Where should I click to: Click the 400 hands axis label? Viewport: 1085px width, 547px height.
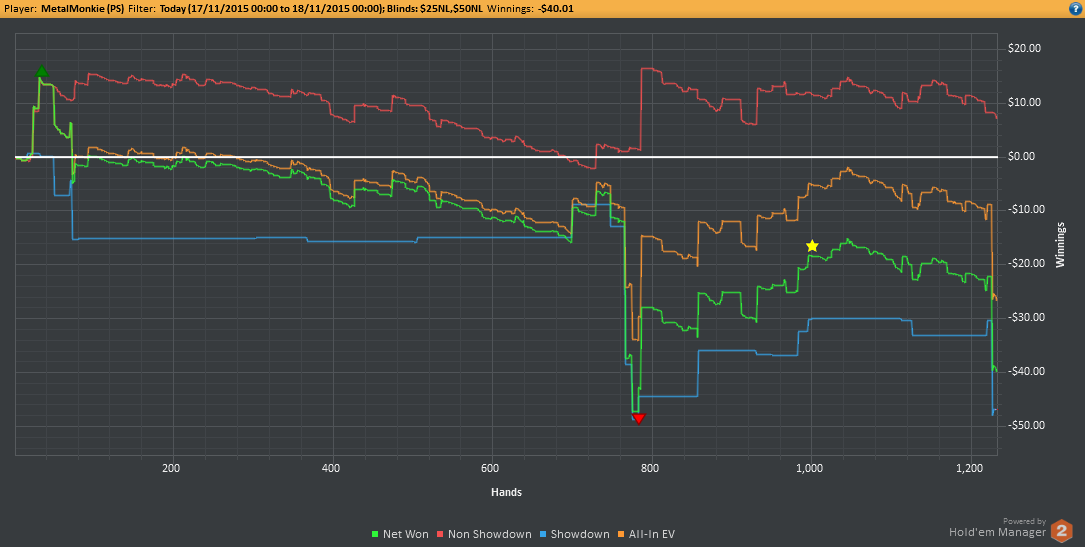[333, 467]
